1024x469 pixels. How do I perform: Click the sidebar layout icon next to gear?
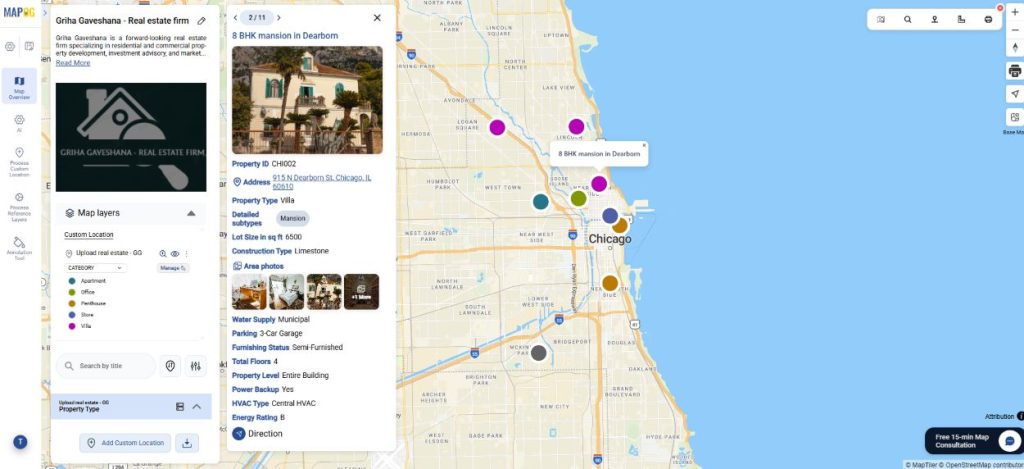[x=29, y=46]
